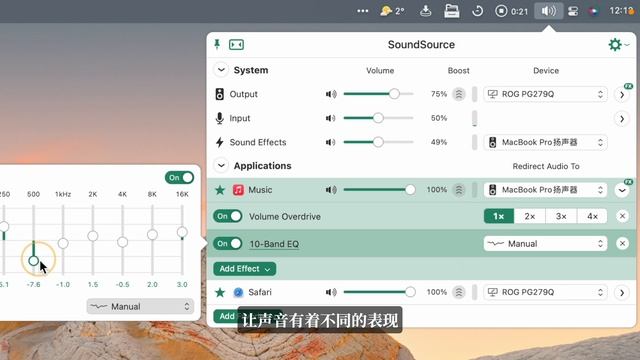This screenshot has height=360, width=640.
Task: Select 3x Volume Overdrive
Action: [561, 216]
